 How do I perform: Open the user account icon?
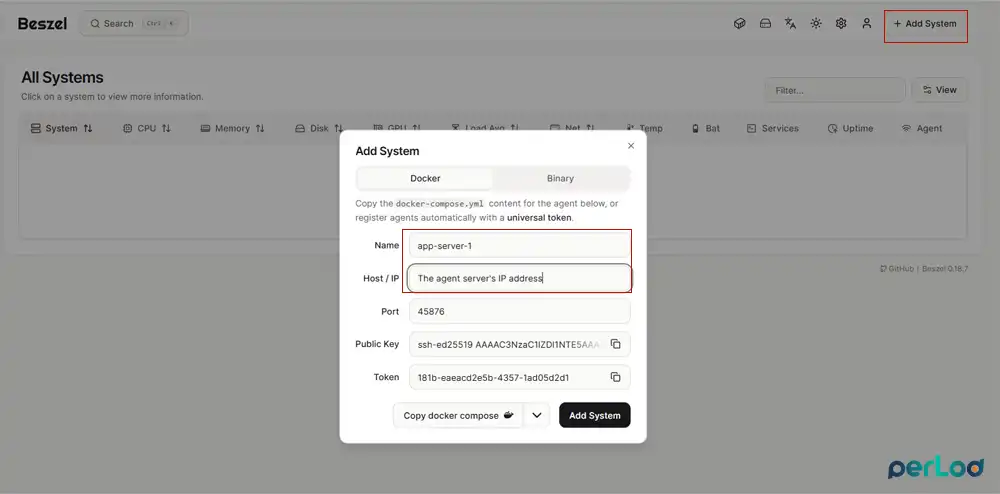(x=866, y=24)
